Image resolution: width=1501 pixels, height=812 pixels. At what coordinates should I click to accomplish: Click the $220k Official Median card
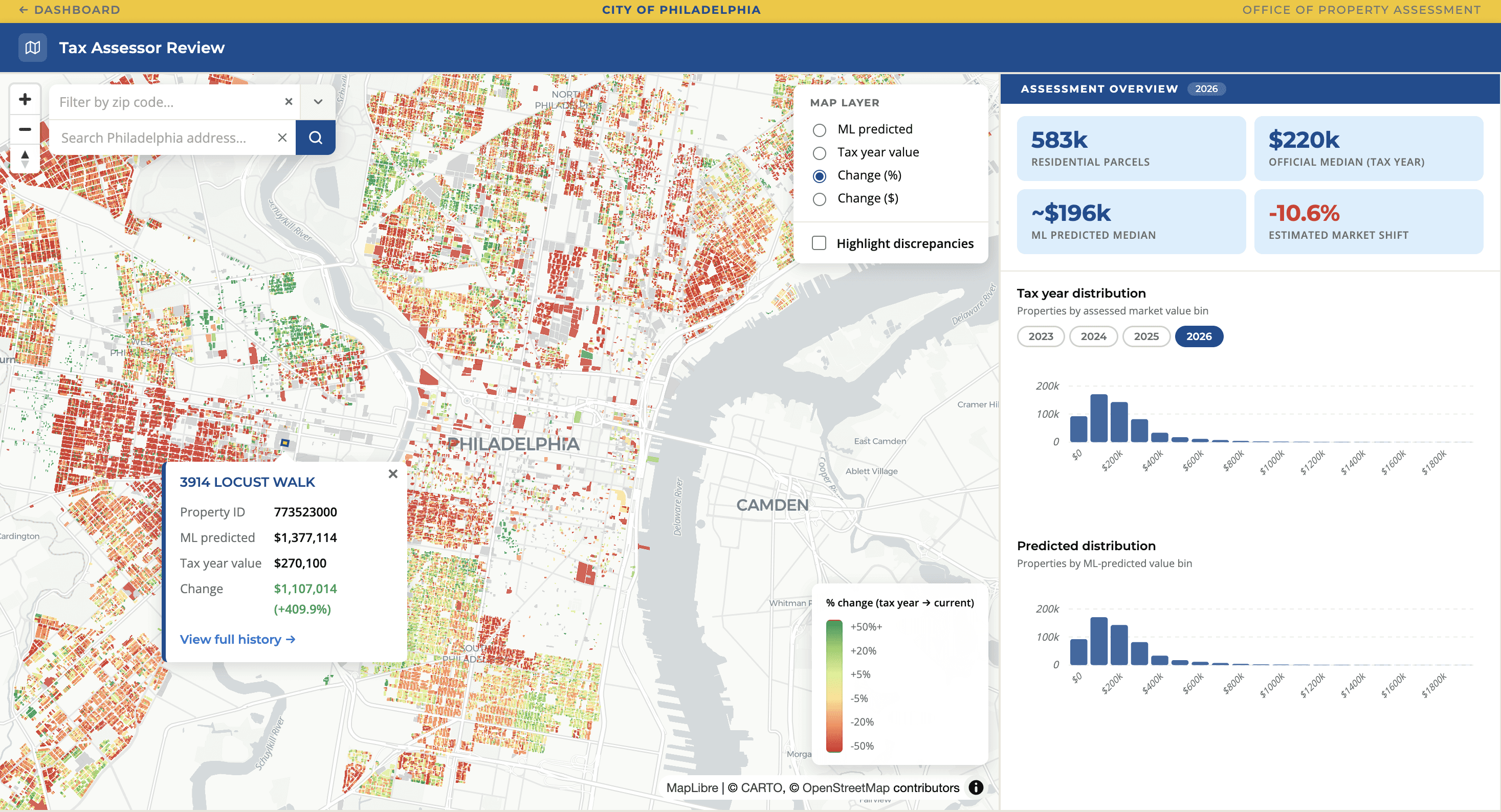tap(1368, 148)
